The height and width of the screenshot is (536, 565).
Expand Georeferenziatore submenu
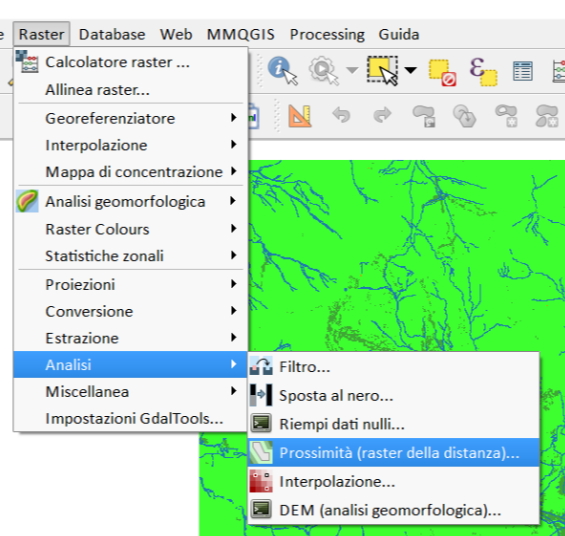click(x=130, y=118)
